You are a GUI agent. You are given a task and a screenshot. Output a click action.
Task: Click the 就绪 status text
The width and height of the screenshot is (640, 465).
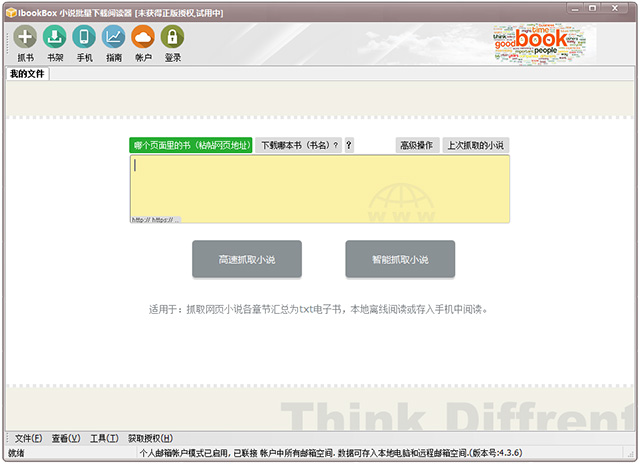[x=16, y=453]
